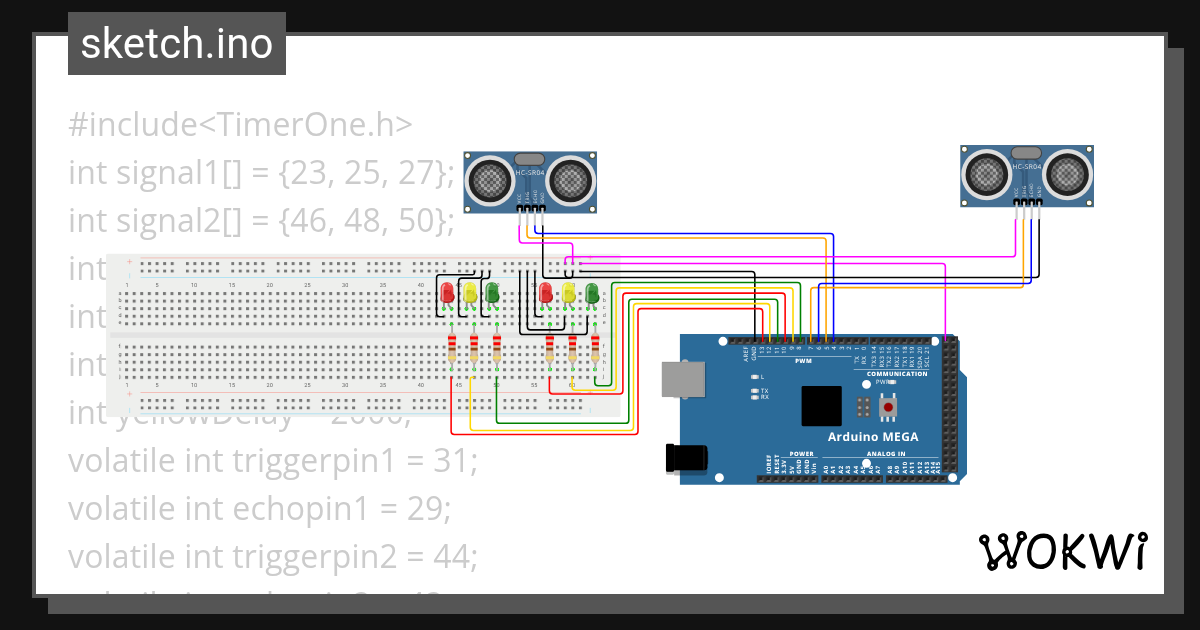
Task: Click the WOKWI logo
Action: (1063, 551)
